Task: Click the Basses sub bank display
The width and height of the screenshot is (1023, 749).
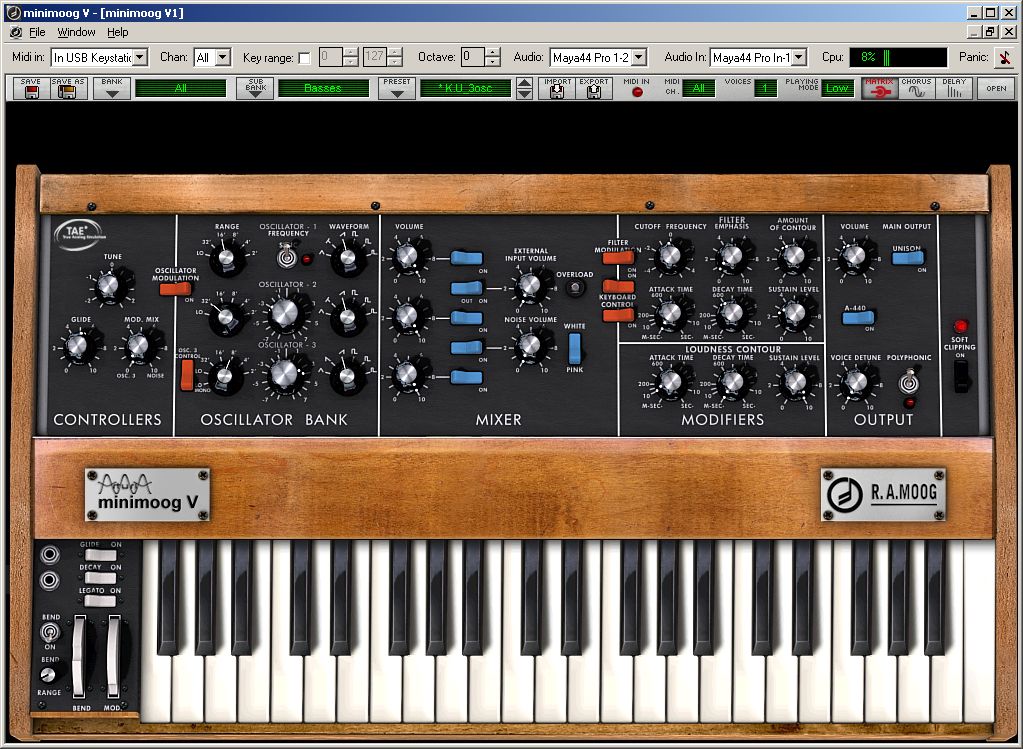Action: click(x=323, y=88)
